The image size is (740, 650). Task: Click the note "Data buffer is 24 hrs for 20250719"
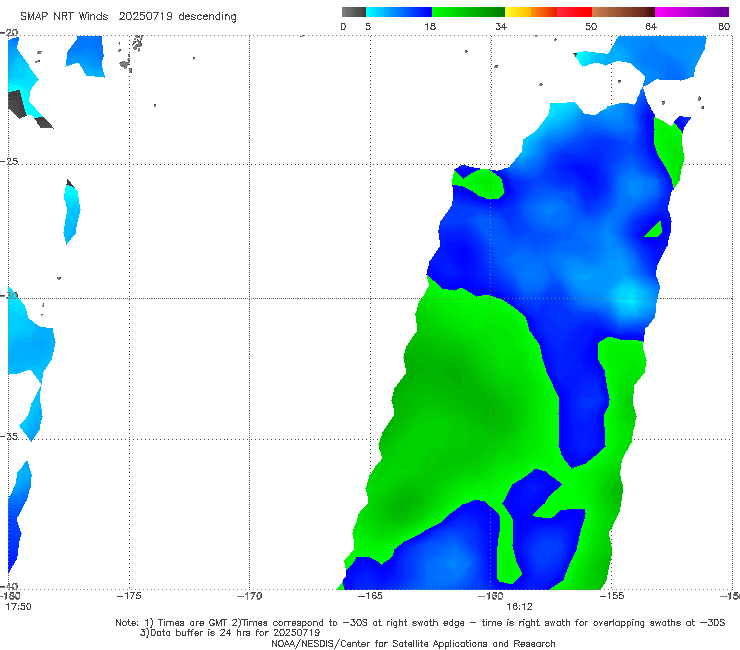point(231,633)
